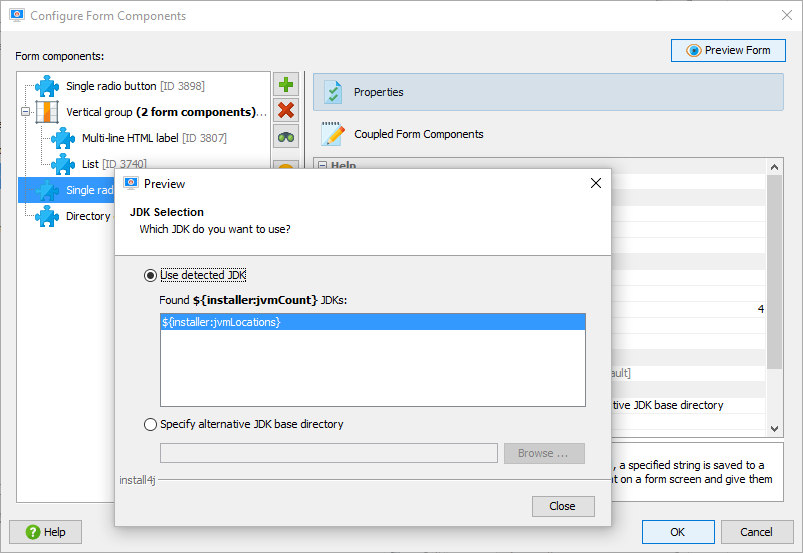Collapse the Vertical group tree node
Screen dimensions: 803x553
coord(25,112)
